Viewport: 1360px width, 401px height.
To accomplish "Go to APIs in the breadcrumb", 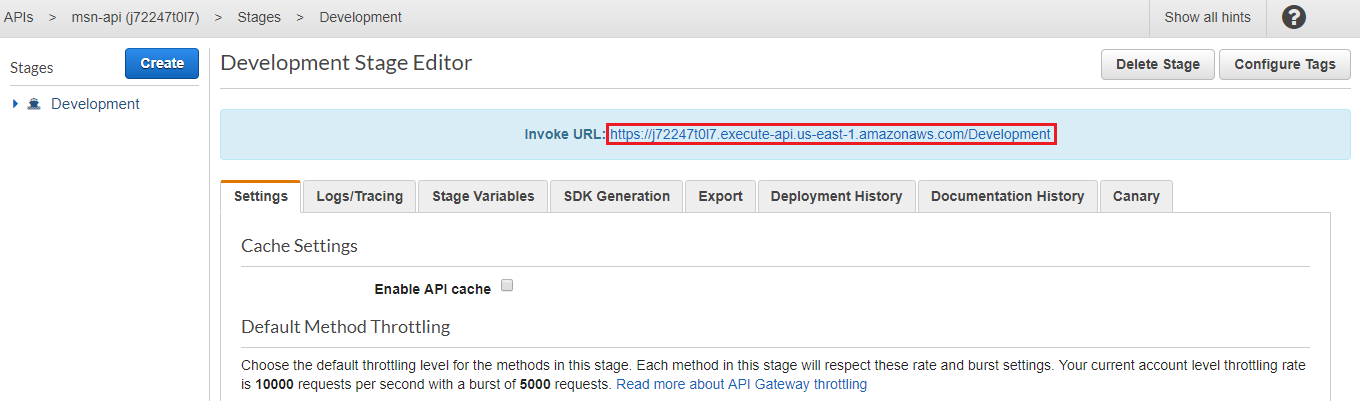I will click(19, 17).
